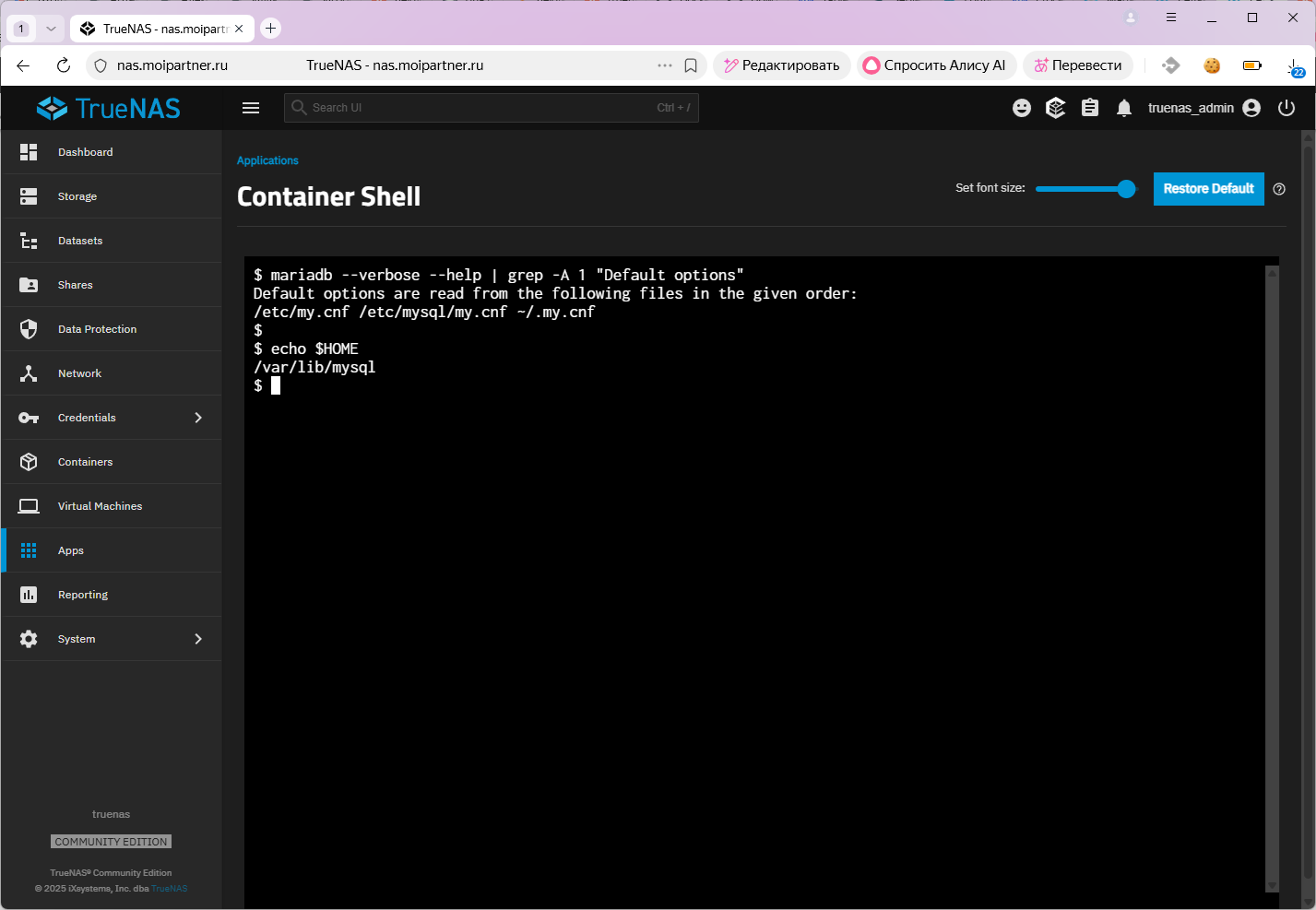Viewport: 1316px width, 910px height.
Task: Select the Storage section icon
Action: tap(29, 195)
